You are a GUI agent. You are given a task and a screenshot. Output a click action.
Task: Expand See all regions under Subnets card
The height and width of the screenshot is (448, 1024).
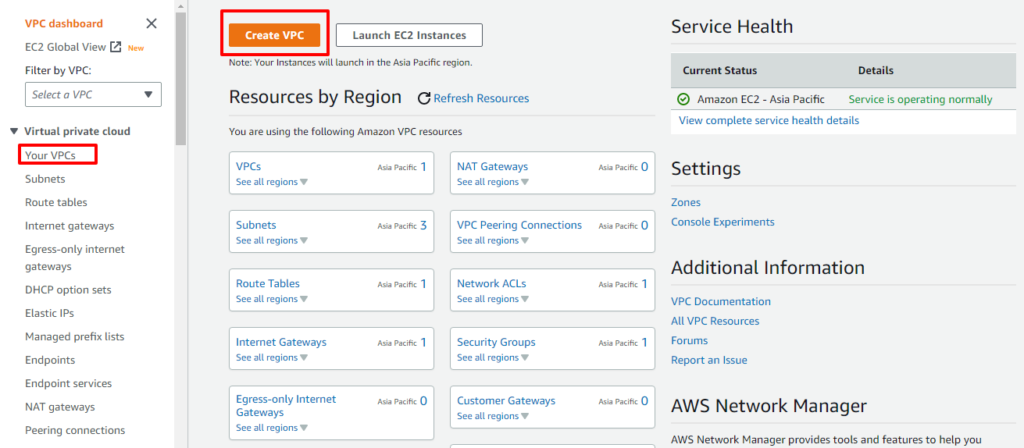[272, 240]
